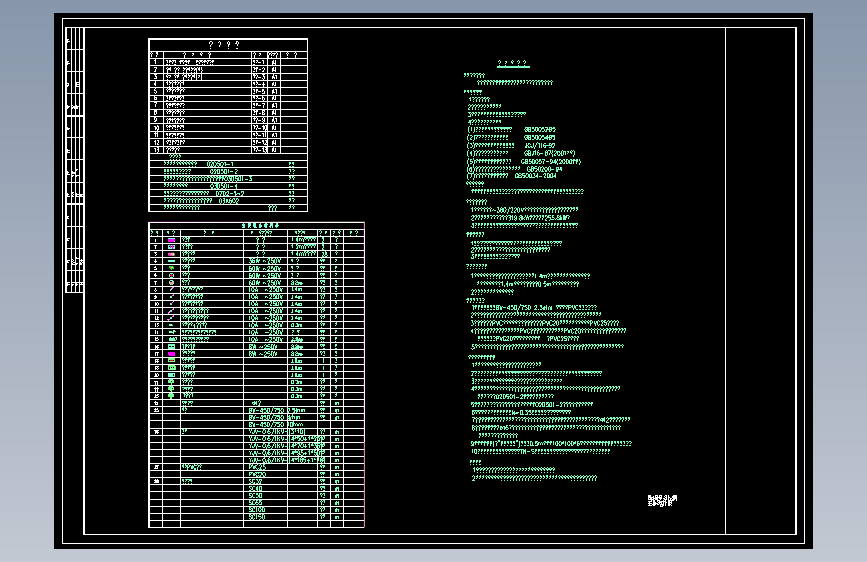
Task: Click the "PVC25" conduit cell
Action: (x=257, y=467)
